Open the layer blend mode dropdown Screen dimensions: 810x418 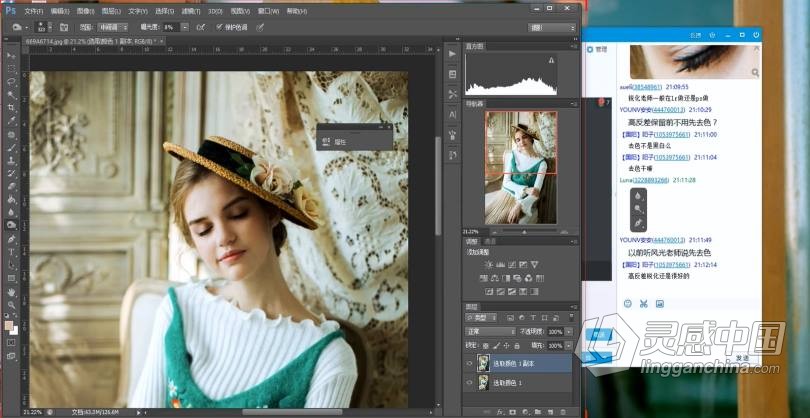[490, 331]
